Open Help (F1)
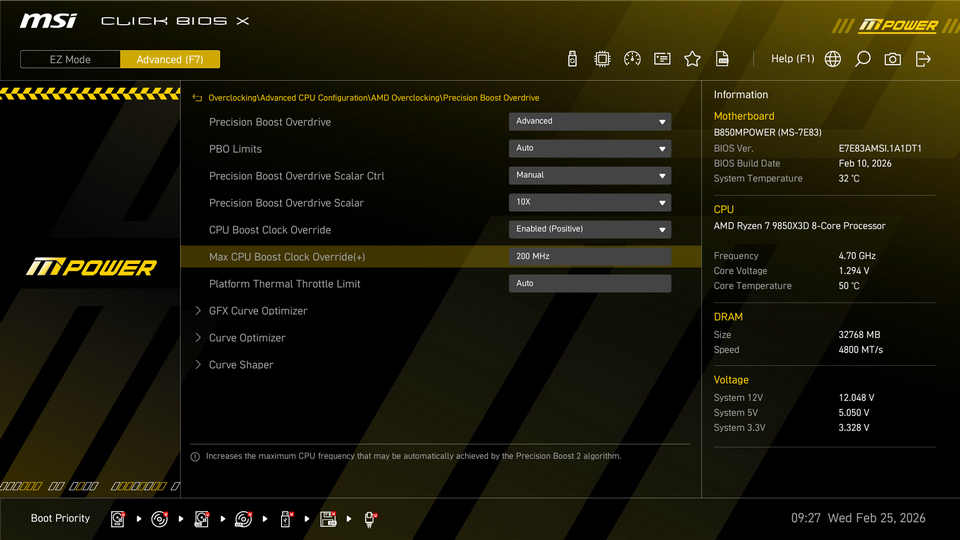 pyautogui.click(x=792, y=59)
